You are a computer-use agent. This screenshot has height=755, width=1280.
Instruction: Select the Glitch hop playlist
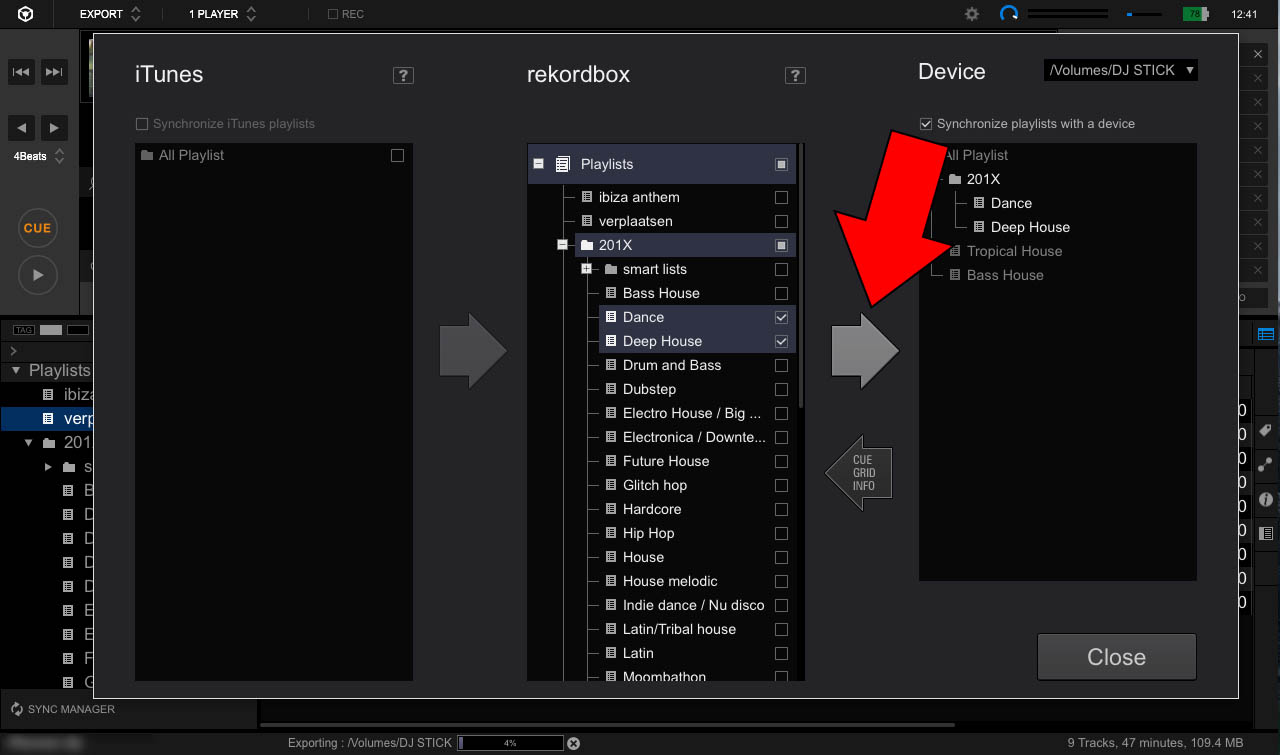coord(655,485)
